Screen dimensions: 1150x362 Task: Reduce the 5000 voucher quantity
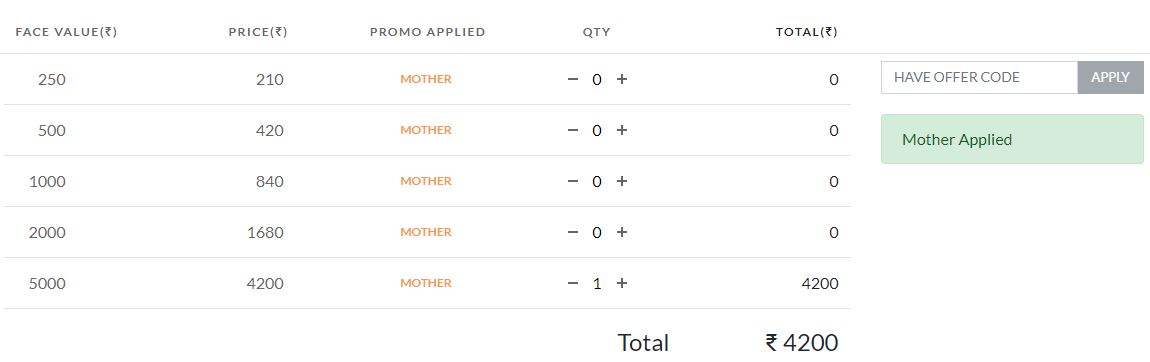[573, 283]
